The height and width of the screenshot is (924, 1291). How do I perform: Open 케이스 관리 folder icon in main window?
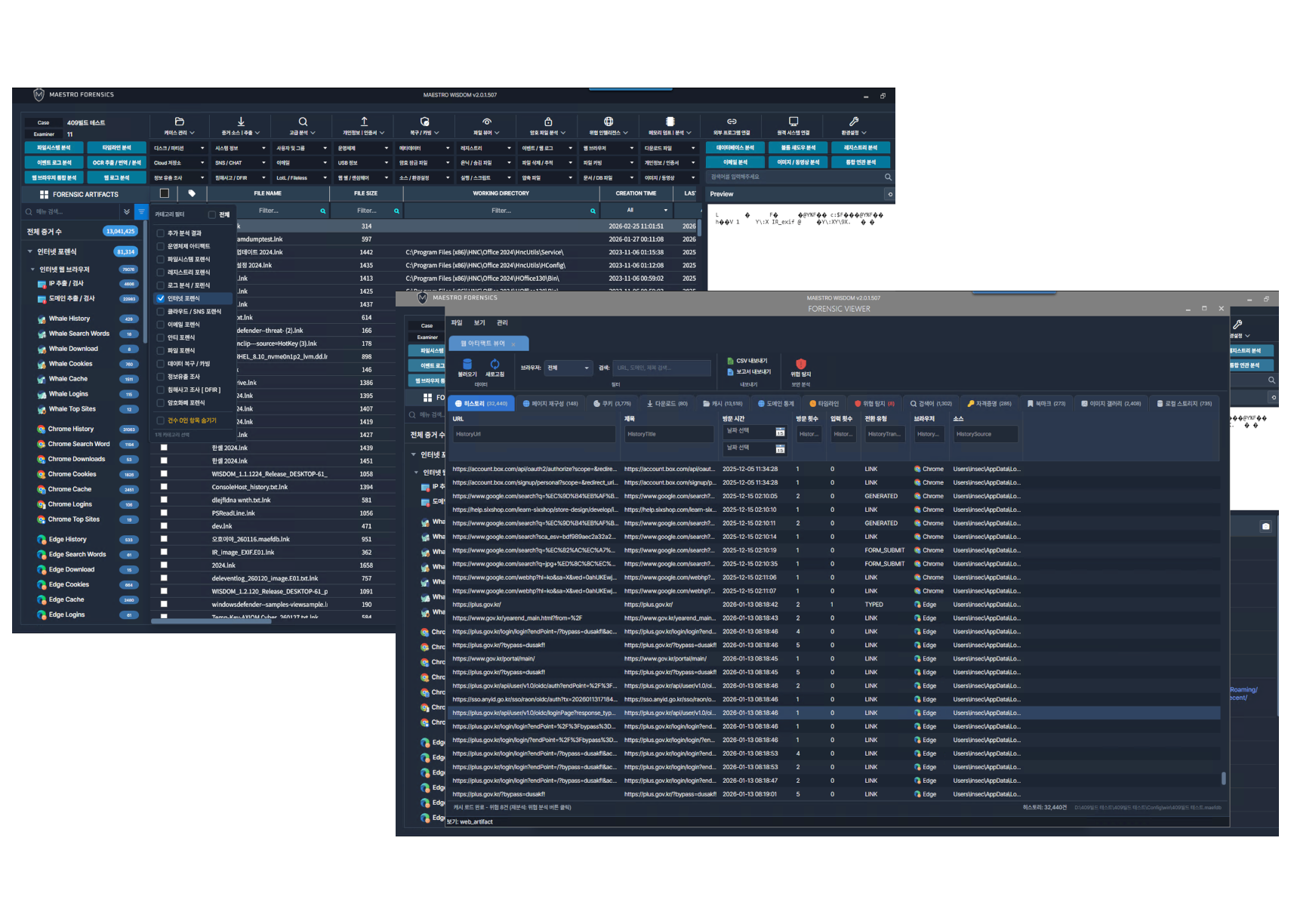tap(180, 122)
